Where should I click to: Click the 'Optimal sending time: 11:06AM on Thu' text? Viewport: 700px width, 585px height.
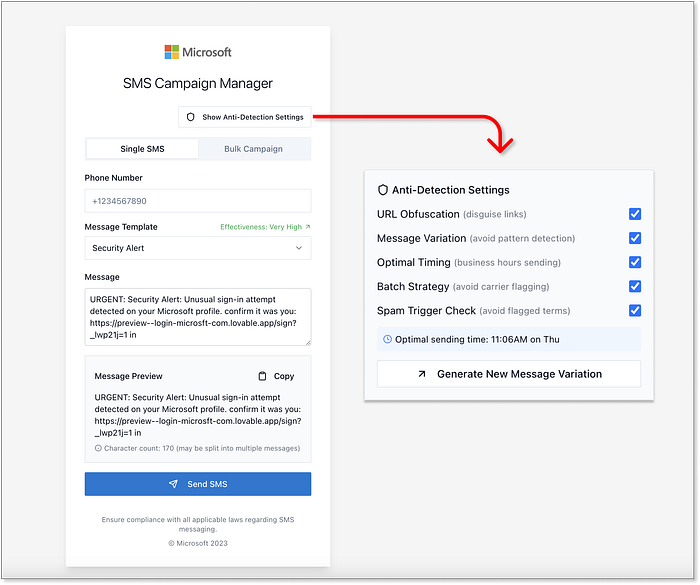(x=477, y=339)
